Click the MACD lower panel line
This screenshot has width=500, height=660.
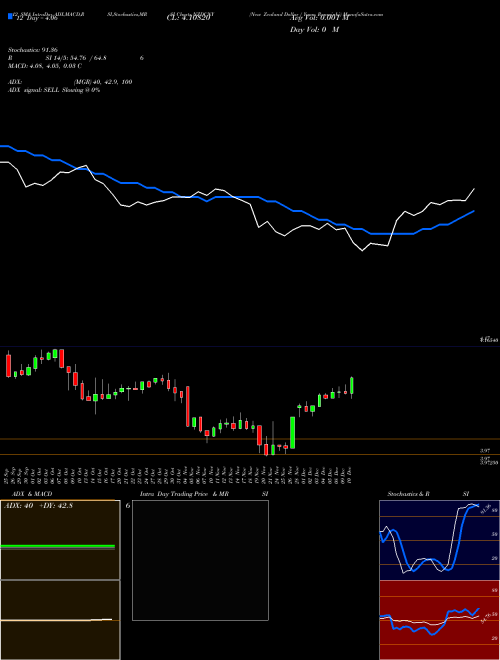[x=56, y=620]
